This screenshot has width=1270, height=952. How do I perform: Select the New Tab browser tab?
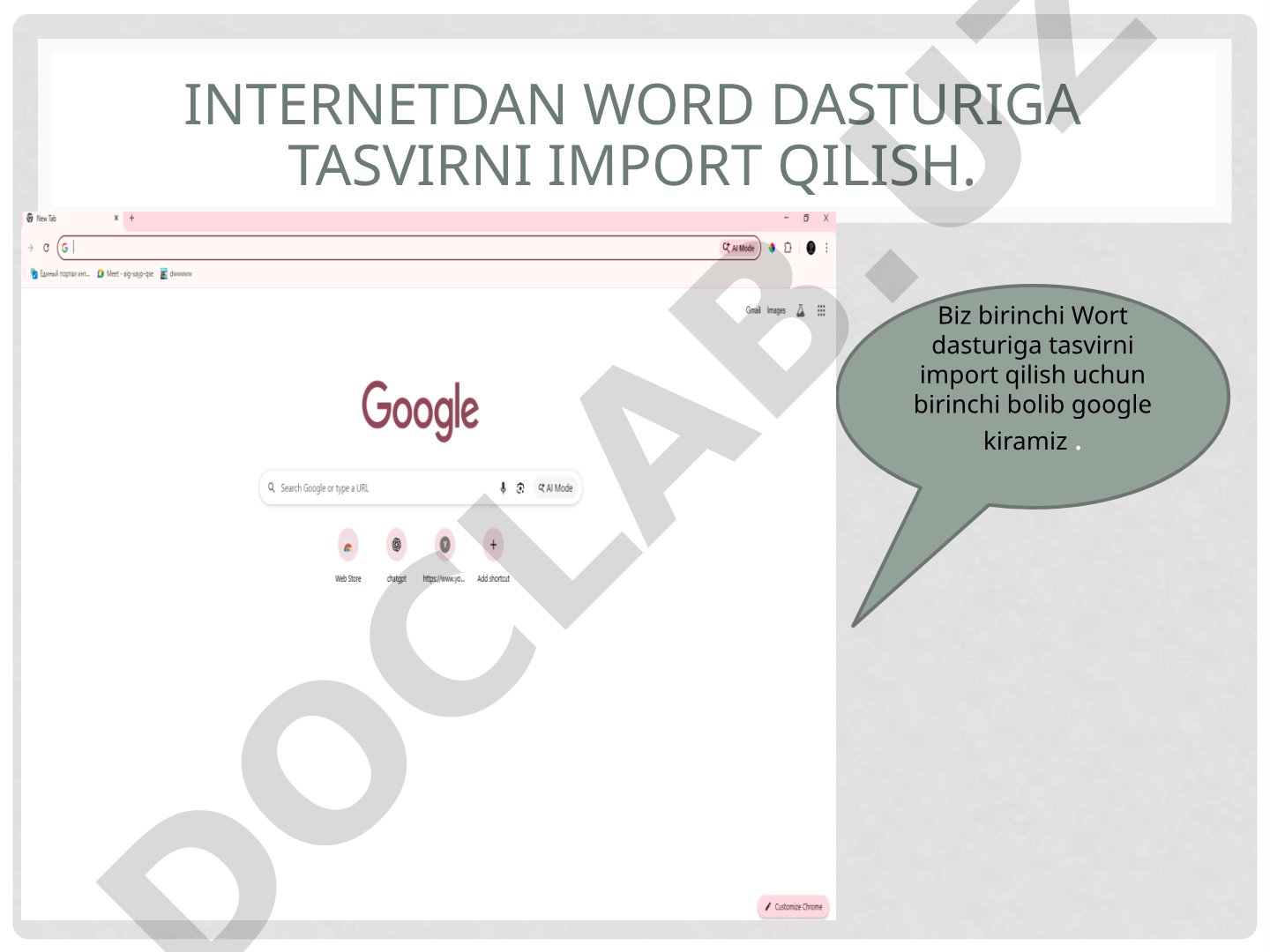tap(72, 219)
